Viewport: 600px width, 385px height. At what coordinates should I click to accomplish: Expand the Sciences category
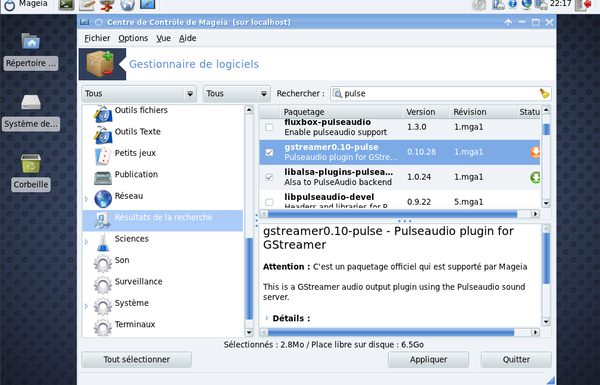[87, 242]
